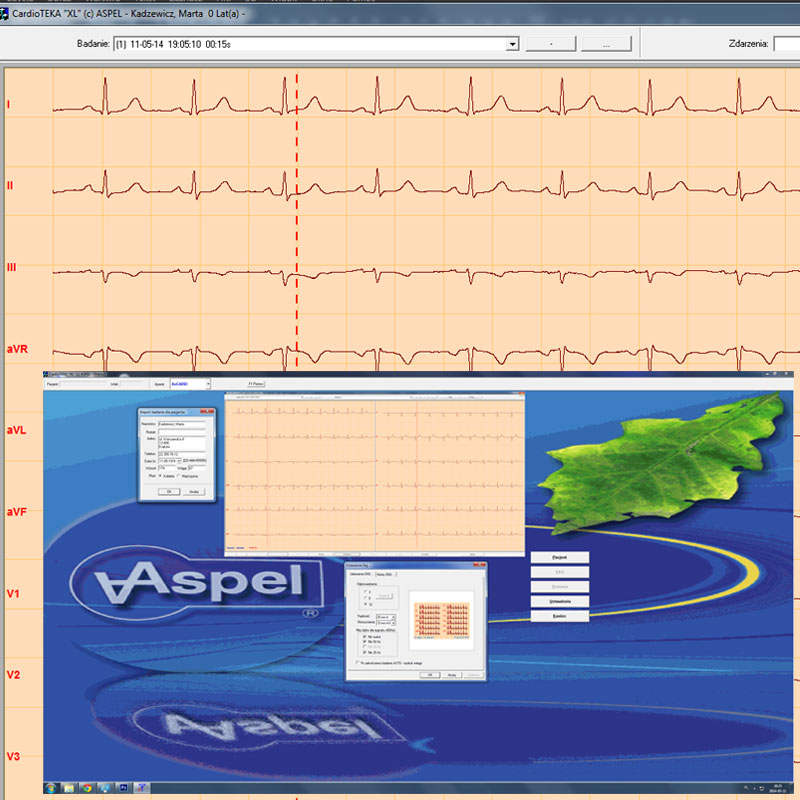This screenshot has height=800, width=800.
Task: Open Photoshop from the taskbar
Action: pos(123,788)
